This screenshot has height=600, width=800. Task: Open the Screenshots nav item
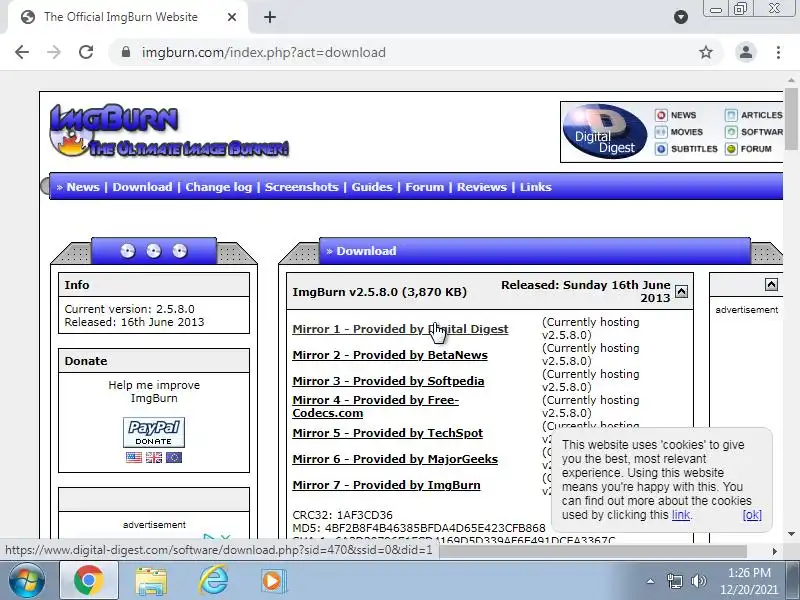click(x=302, y=187)
